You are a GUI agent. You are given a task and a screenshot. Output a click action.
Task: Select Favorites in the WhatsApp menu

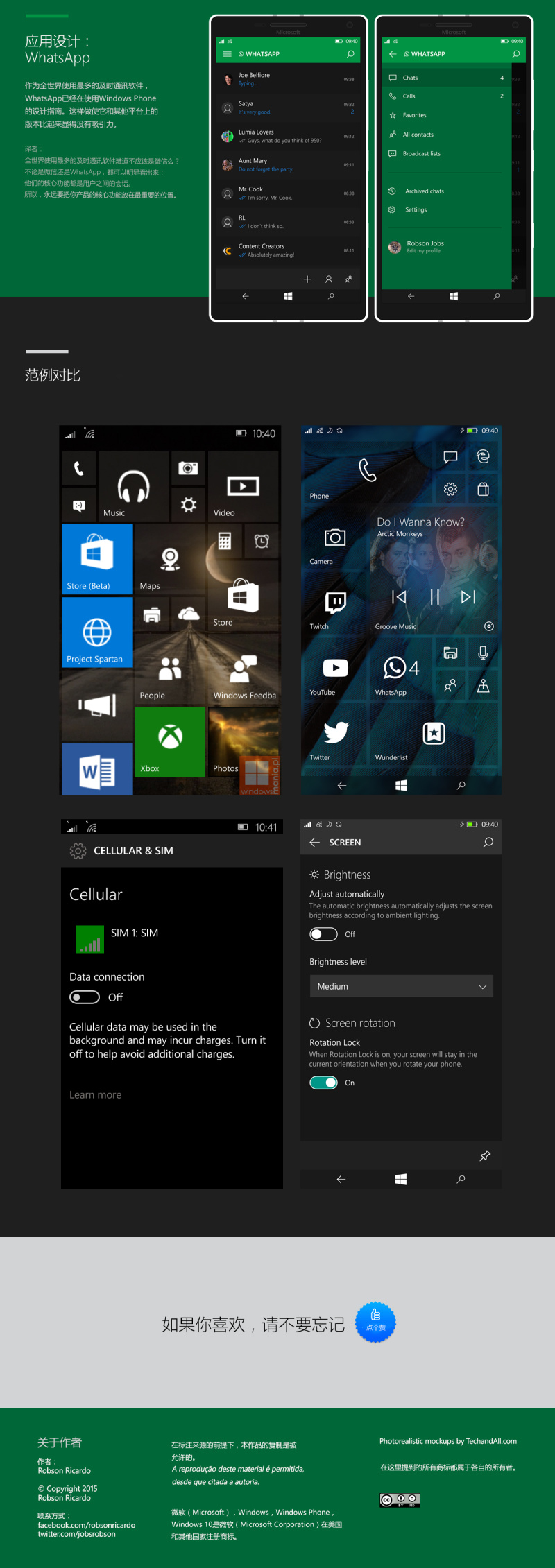[x=446, y=115]
